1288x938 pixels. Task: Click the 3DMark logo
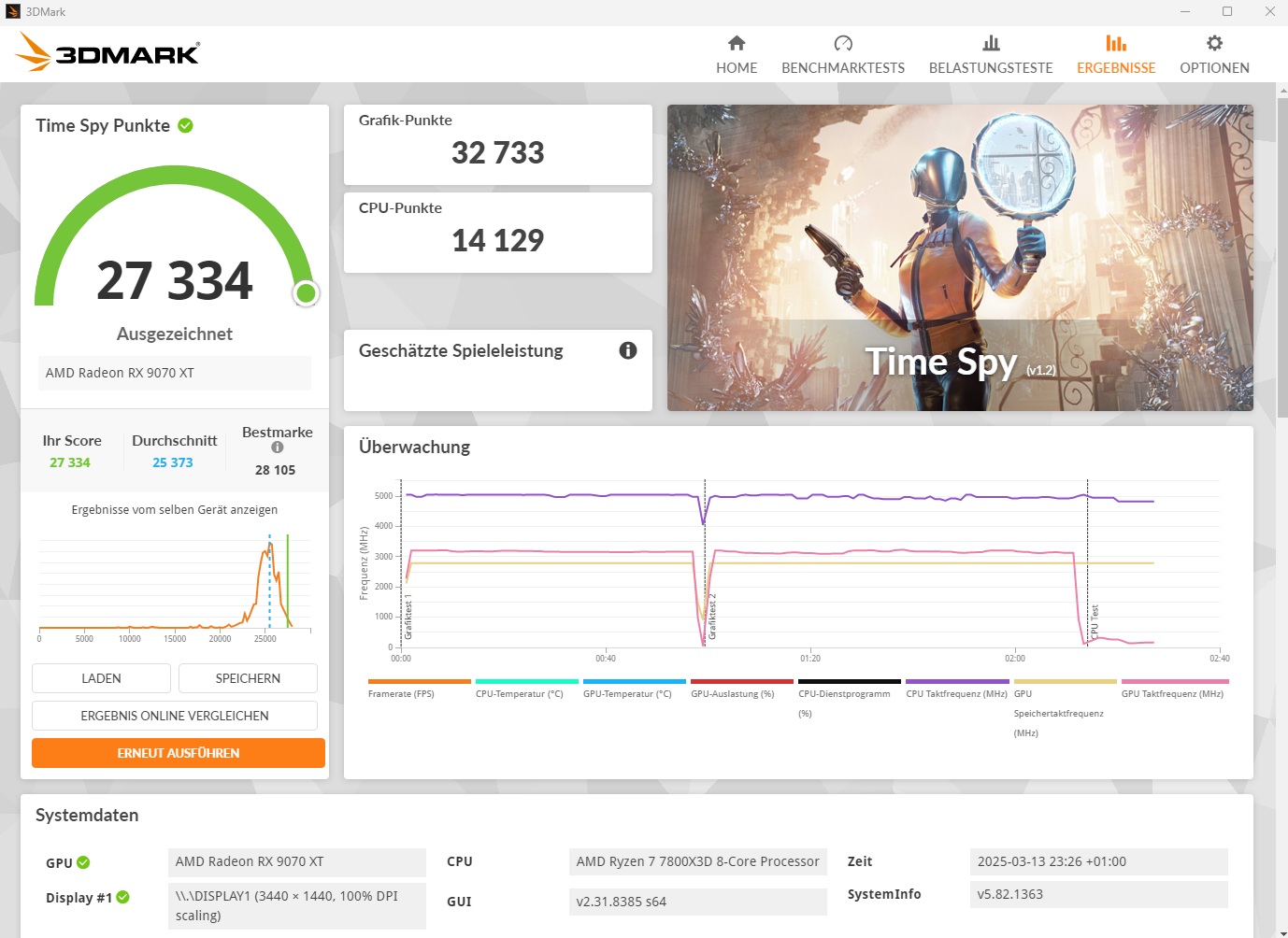pos(107,52)
